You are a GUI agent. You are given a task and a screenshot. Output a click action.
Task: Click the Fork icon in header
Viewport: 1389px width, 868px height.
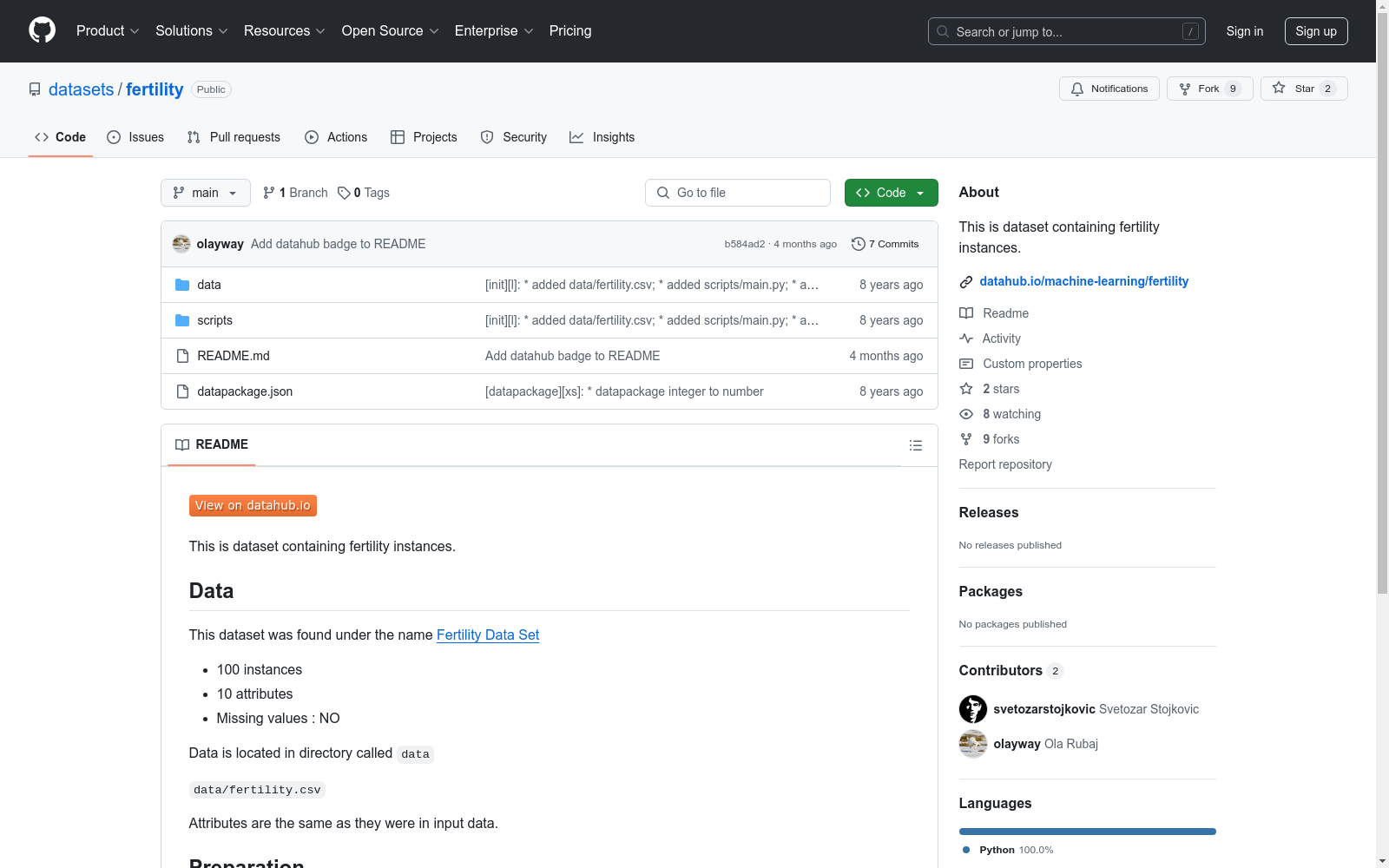pyautogui.click(x=1185, y=89)
